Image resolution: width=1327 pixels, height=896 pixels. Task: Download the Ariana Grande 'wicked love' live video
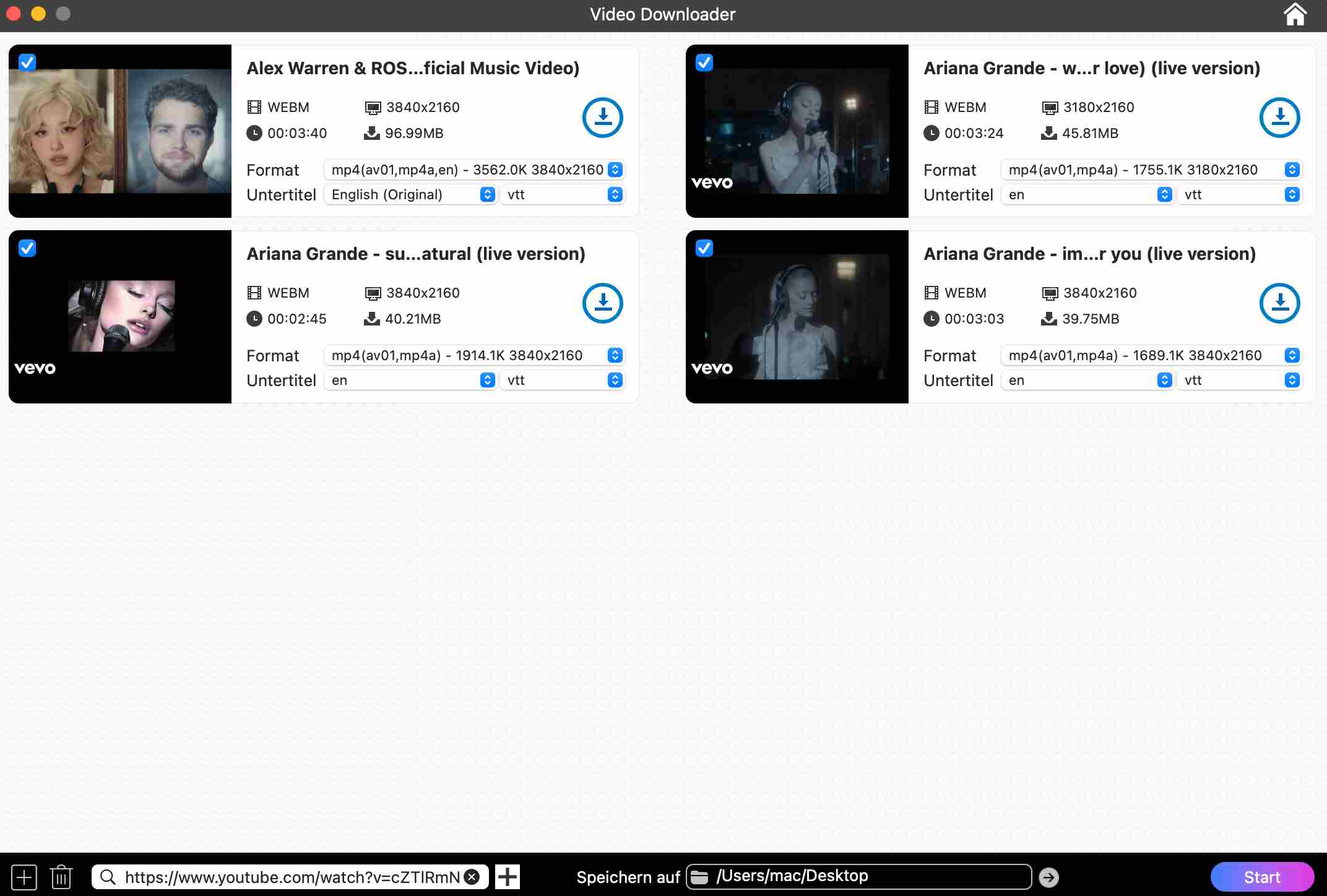pyautogui.click(x=1279, y=118)
